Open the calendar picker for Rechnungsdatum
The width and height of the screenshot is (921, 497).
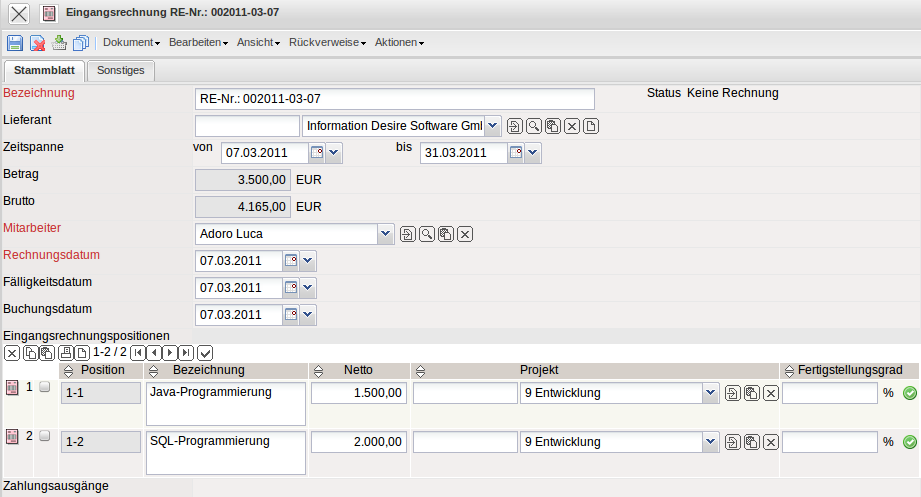pyautogui.click(x=291, y=261)
